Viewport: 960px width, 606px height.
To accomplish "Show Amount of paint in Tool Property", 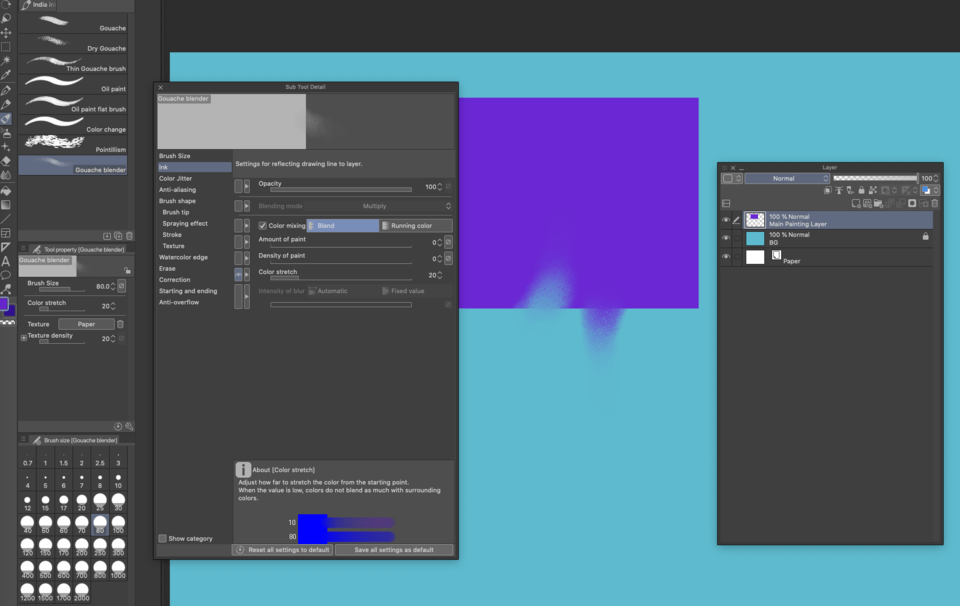I will [x=238, y=242].
